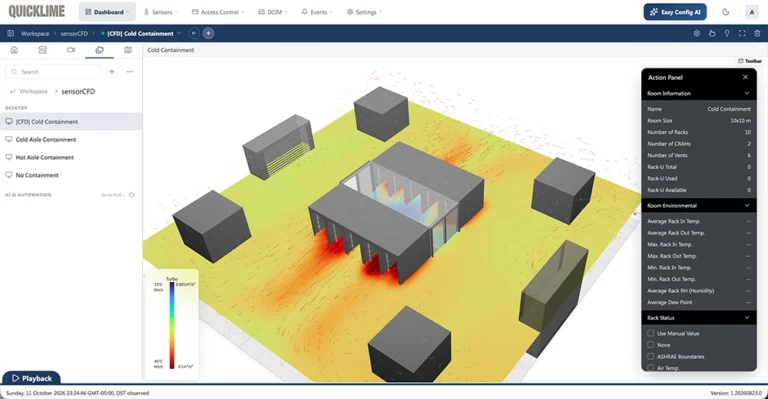Click the return arrow icon before Workspace
This screenshot has height=399, width=768.
pos(12,91)
